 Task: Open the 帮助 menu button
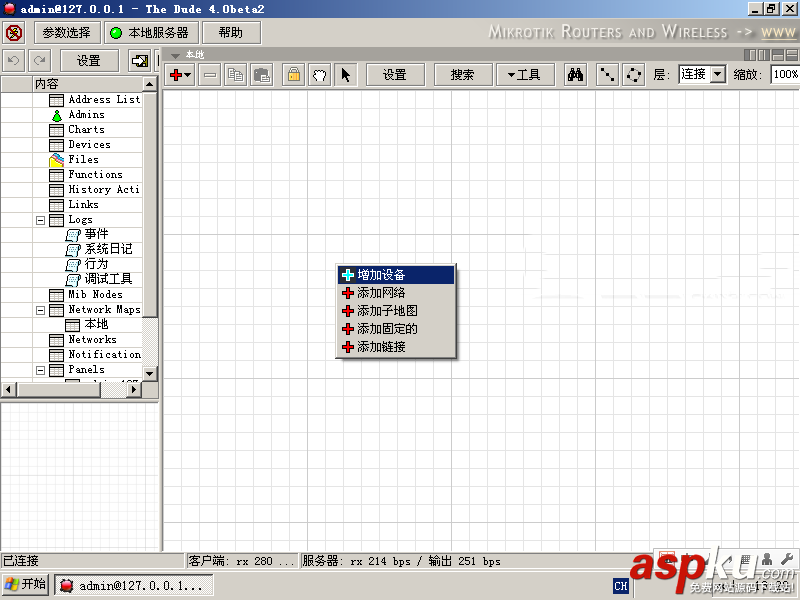point(232,33)
